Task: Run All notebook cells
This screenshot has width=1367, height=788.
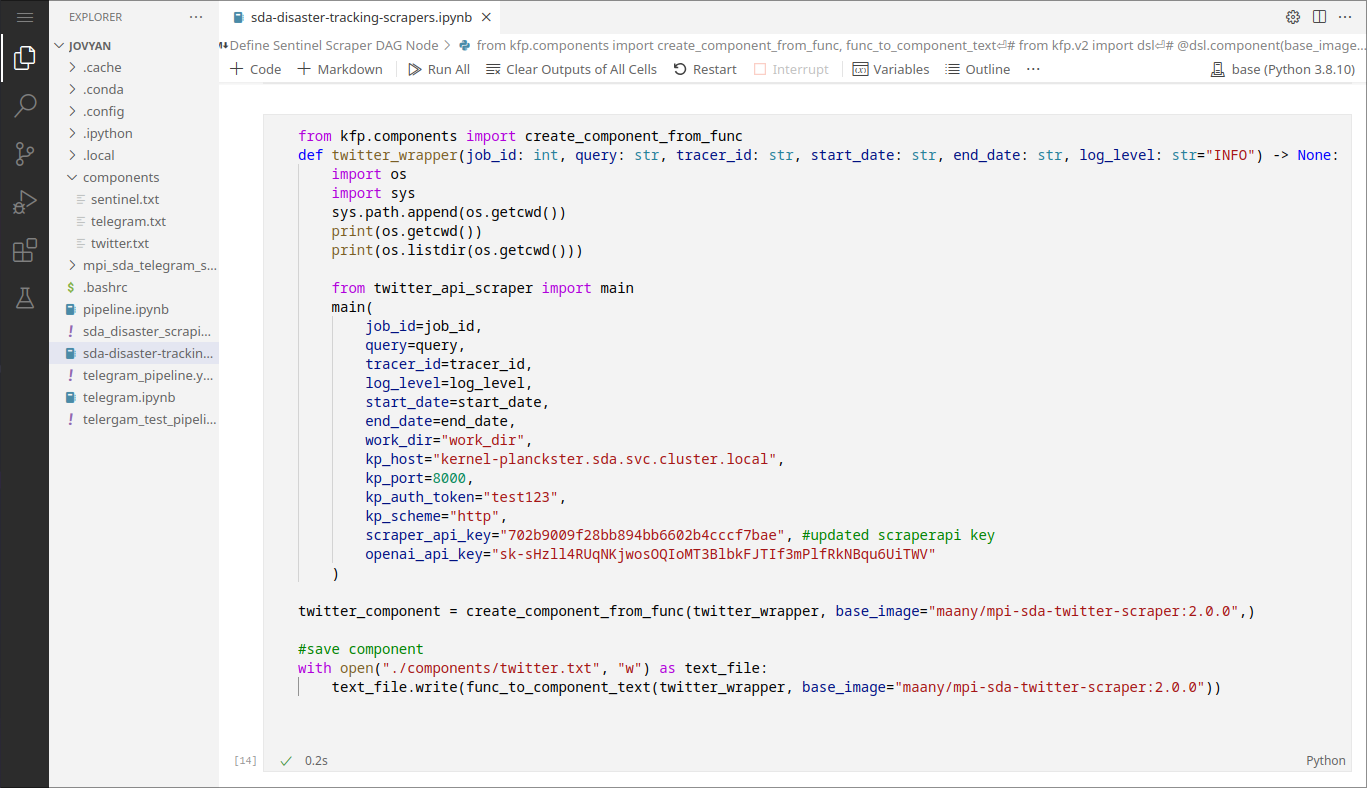Action: click(x=439, y=69)
